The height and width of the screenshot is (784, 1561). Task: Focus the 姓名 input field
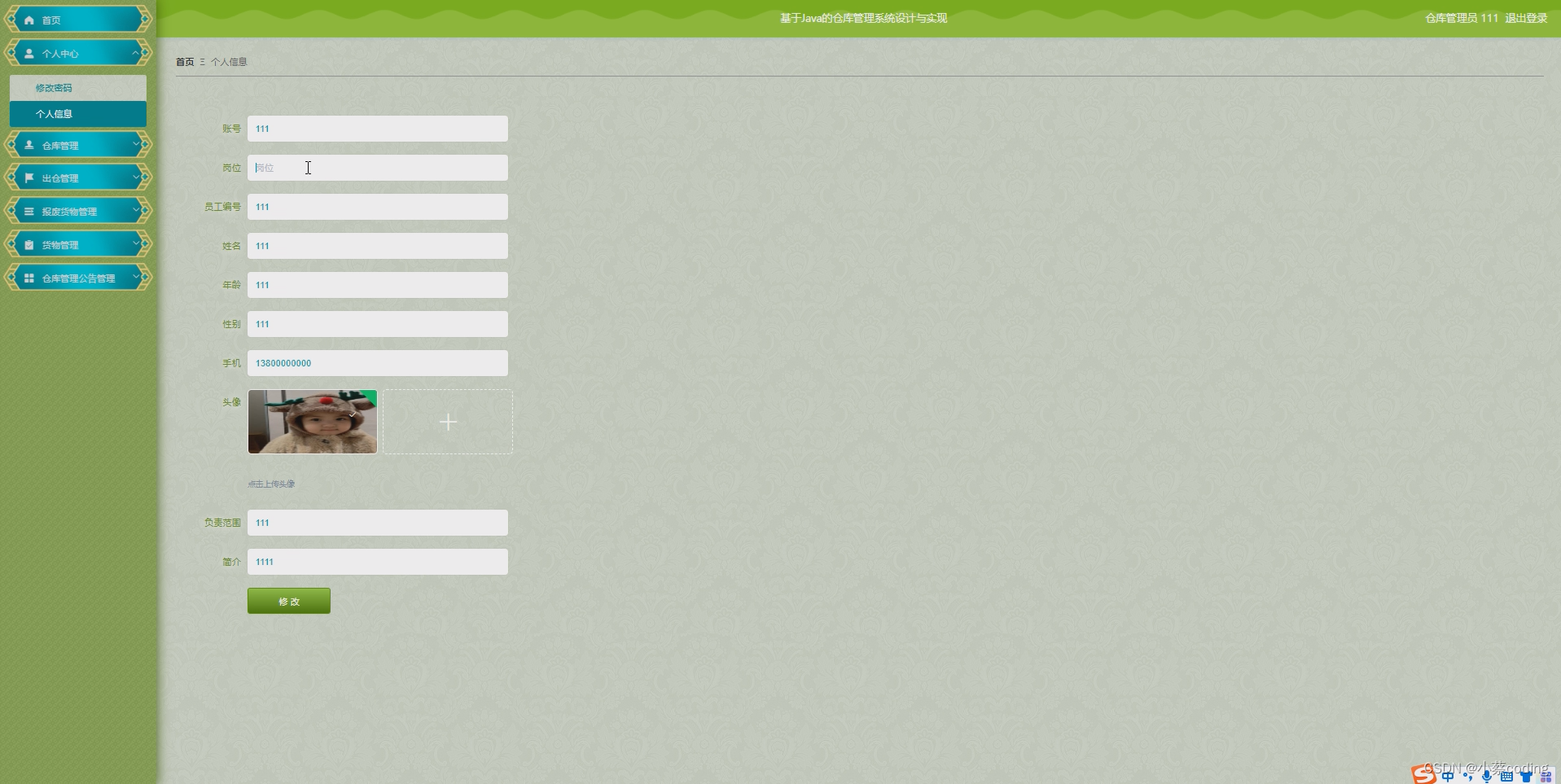click(378, 246)
